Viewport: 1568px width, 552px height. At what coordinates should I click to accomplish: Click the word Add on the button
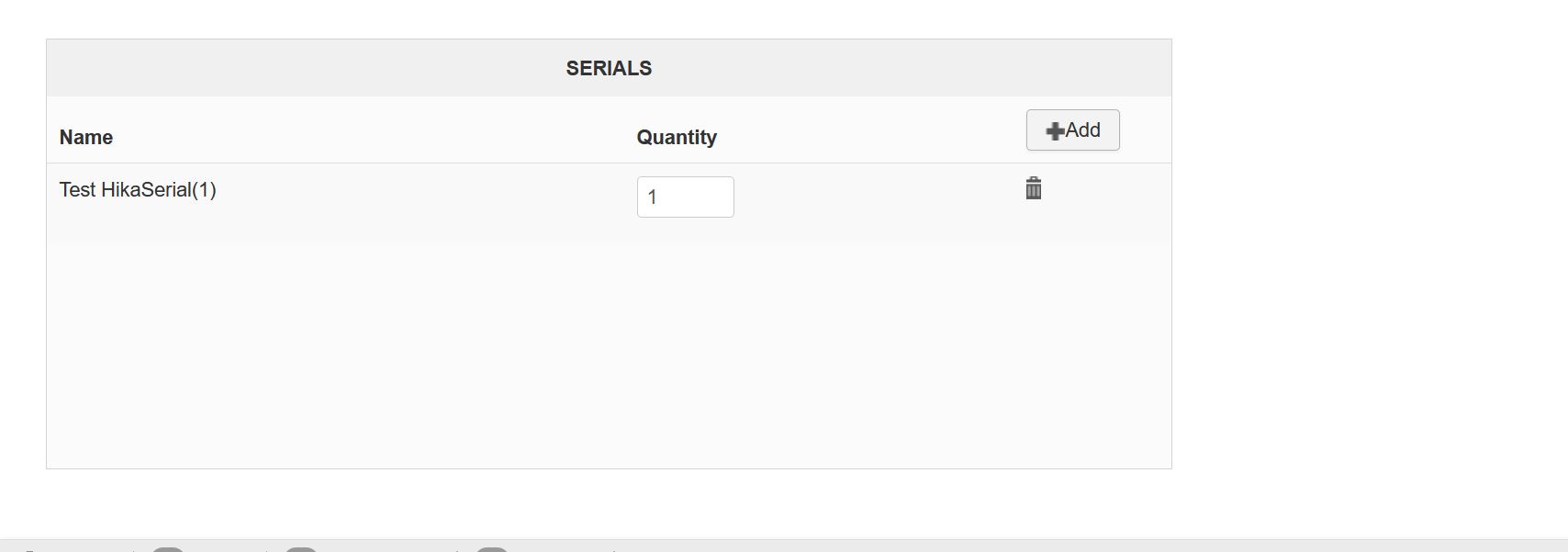(1083, 130)
